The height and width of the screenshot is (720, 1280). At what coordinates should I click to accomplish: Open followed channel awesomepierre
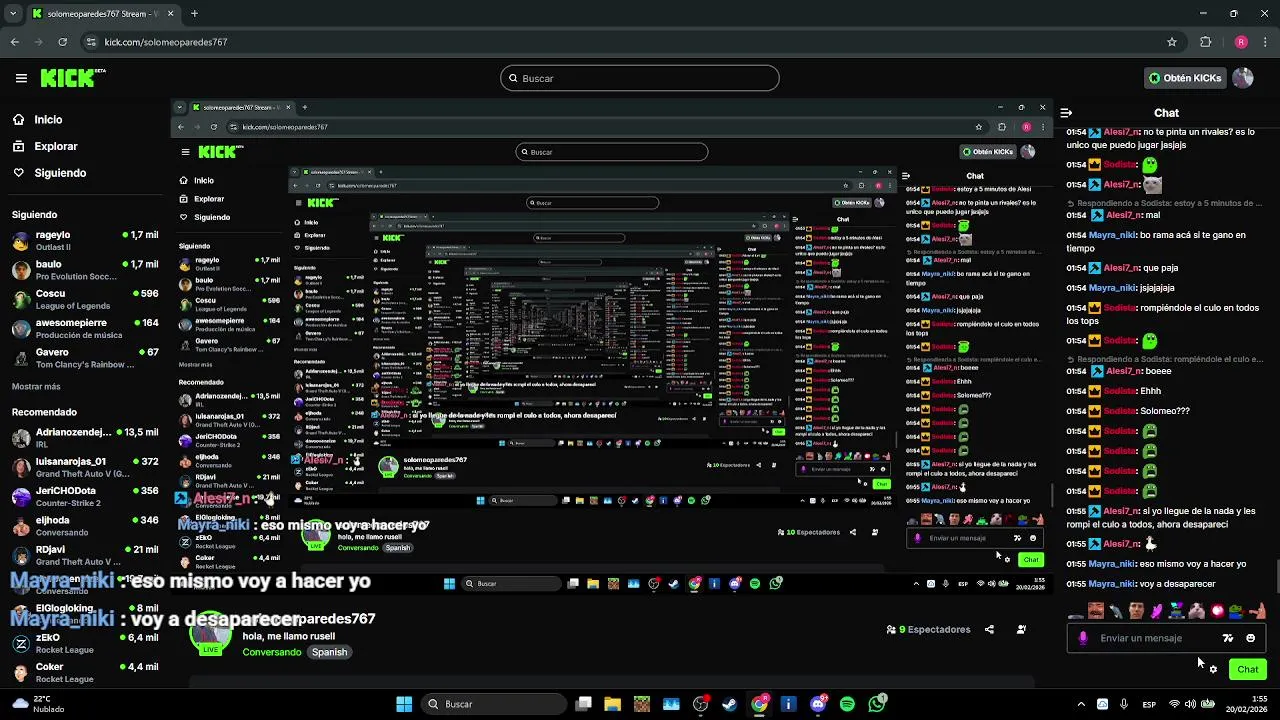tap(85, 328)
